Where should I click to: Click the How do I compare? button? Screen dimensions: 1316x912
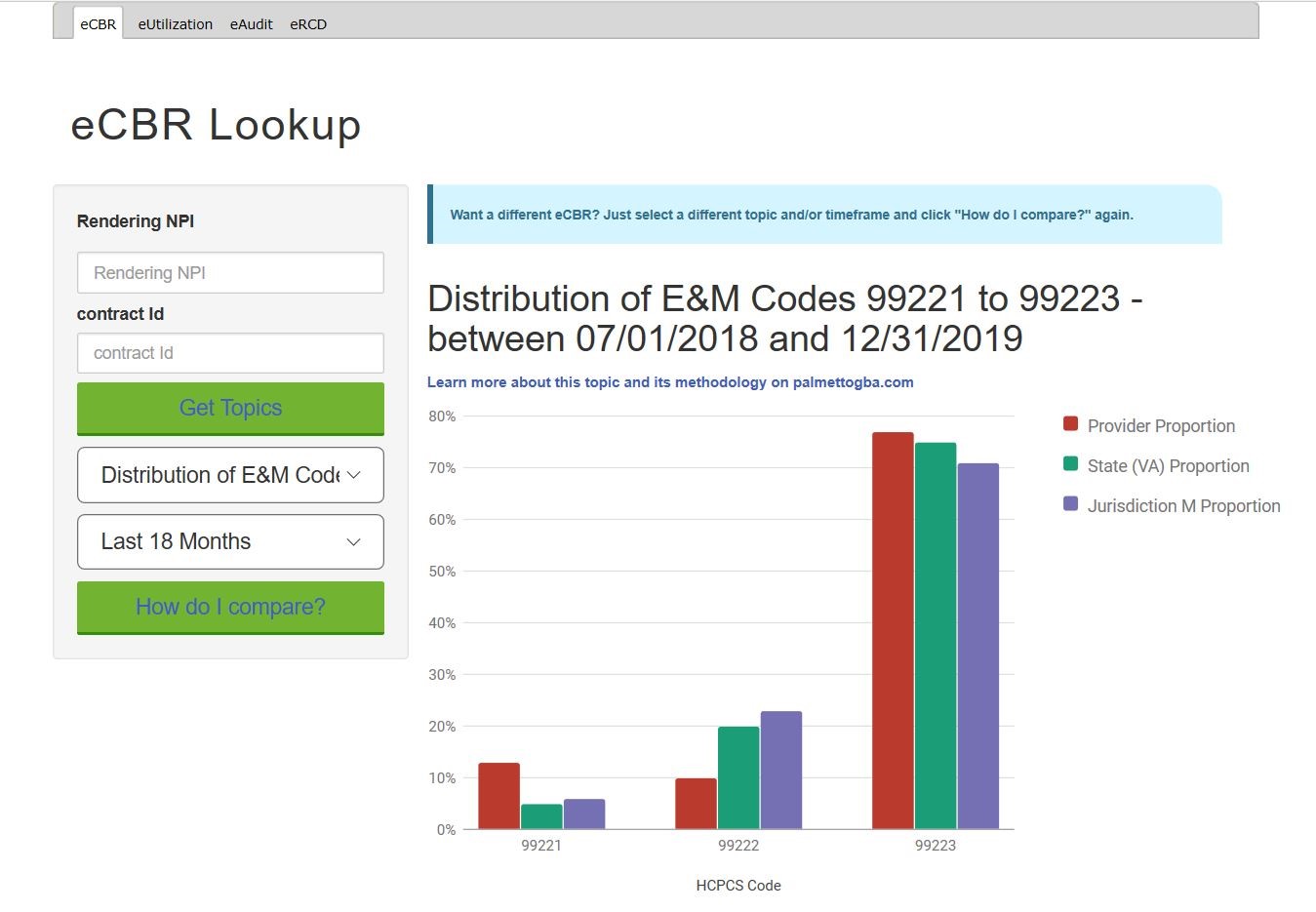pos(230,608)
